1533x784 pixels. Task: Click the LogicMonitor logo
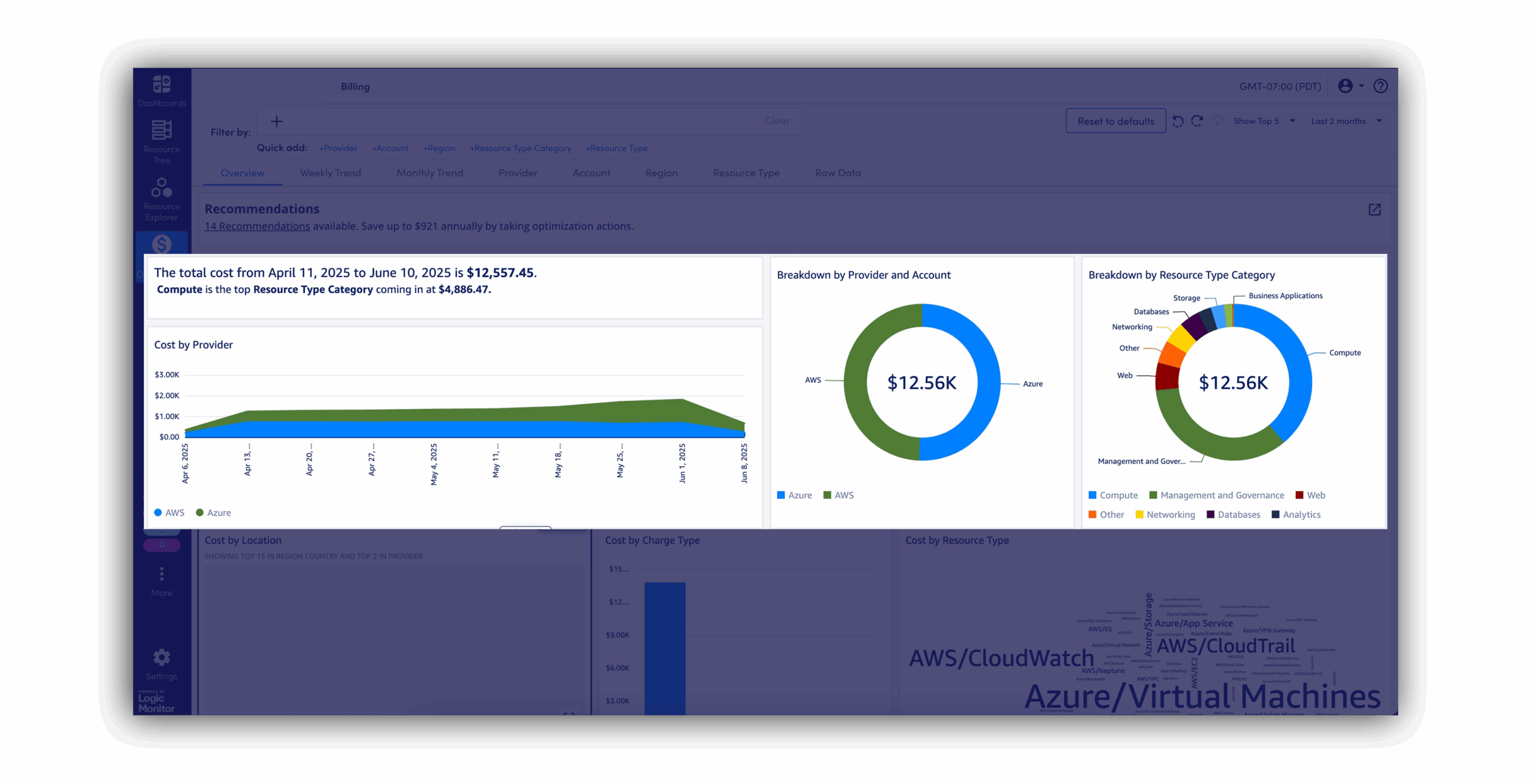click(156, 702)
